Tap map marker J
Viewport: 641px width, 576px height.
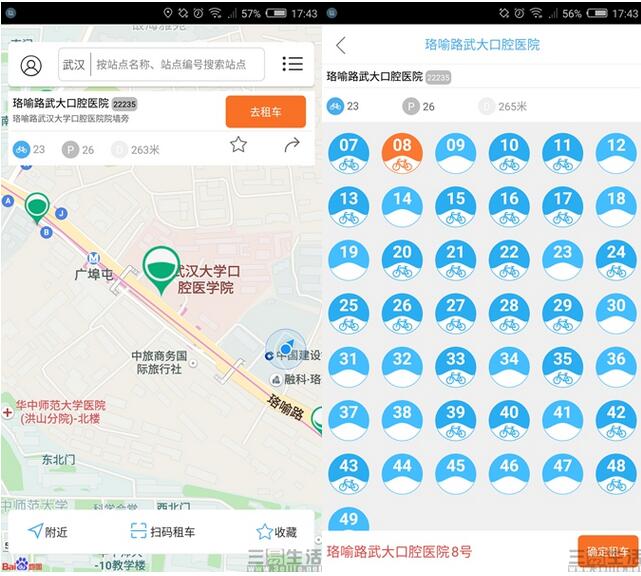coord(61,213)
